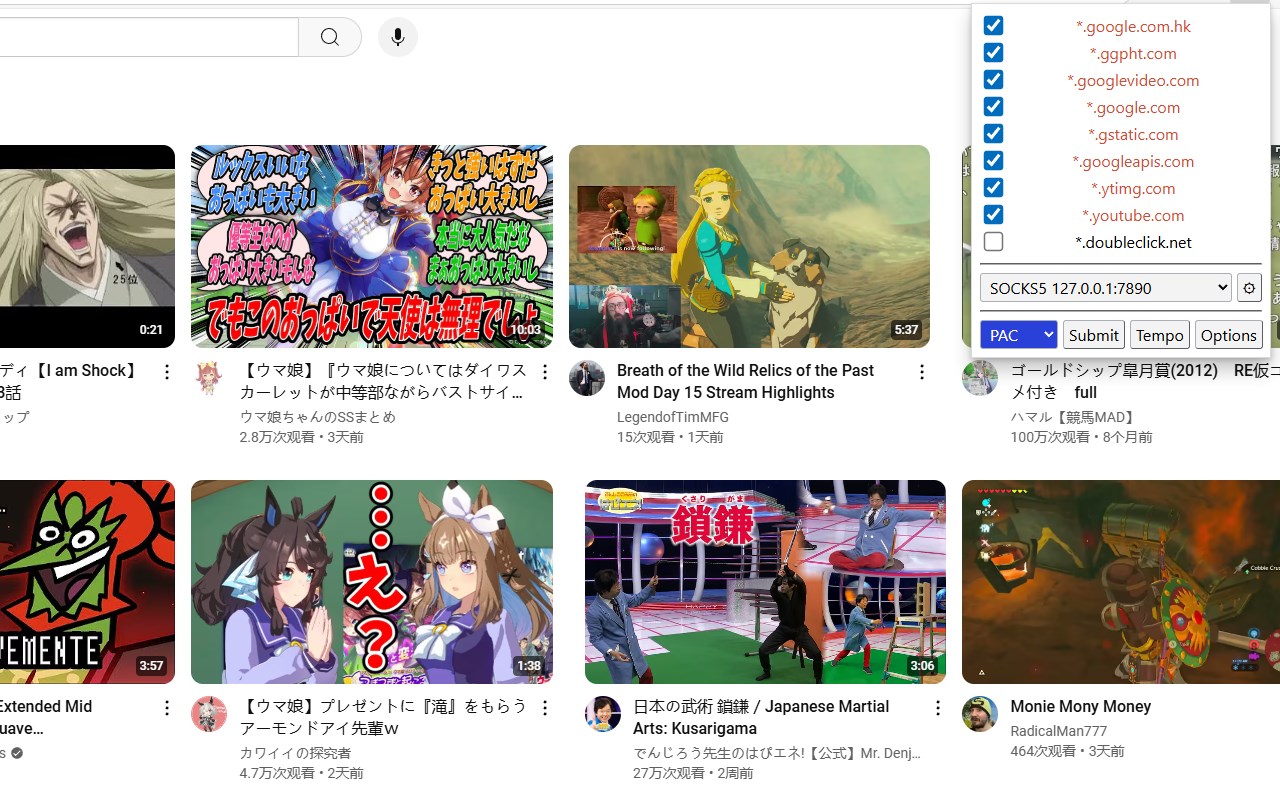Open options menu for ウマ娘 ダイワスカーレット video
Screen dimensions: 1280x800
545,372
